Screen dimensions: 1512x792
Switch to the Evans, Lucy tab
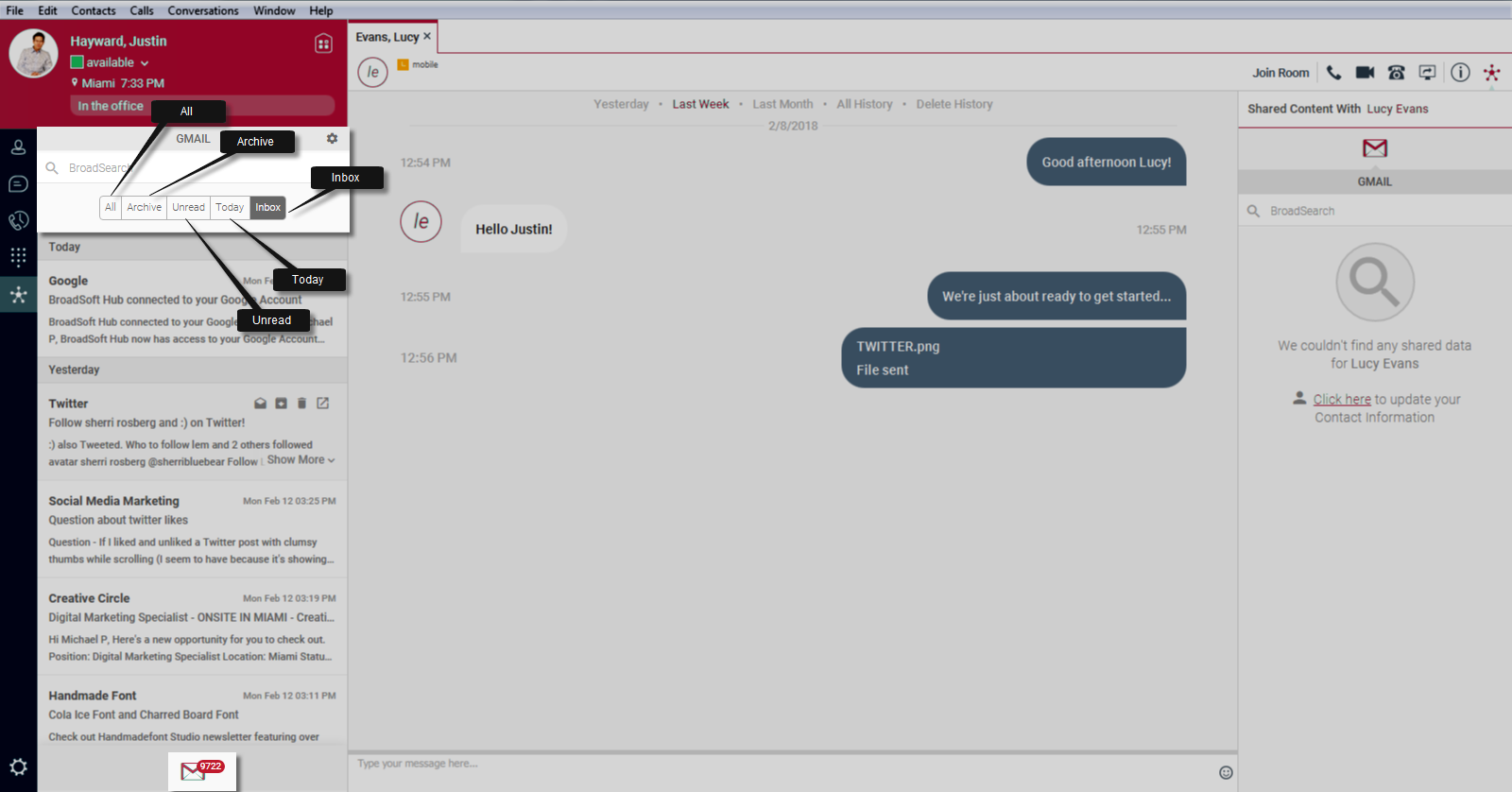(x=387, y=37)
